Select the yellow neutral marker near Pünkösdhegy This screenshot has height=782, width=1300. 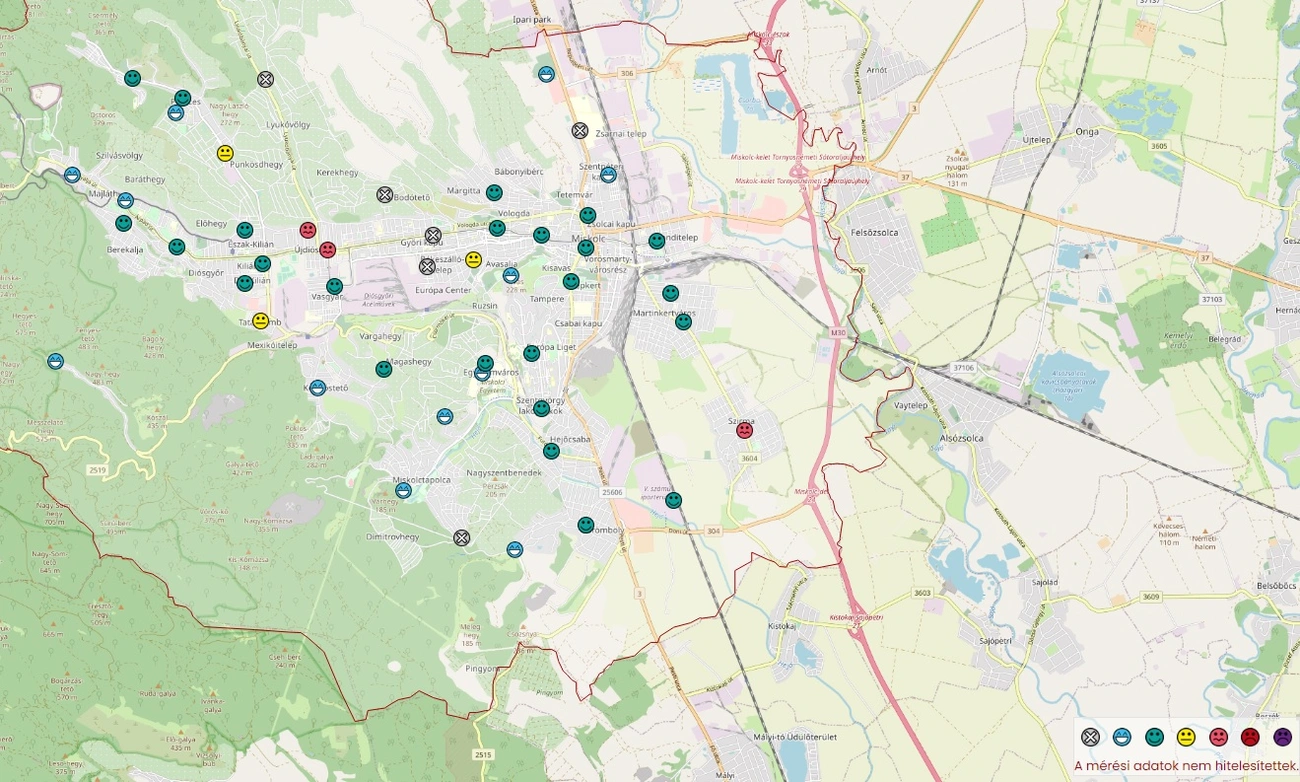click(226, 153)
